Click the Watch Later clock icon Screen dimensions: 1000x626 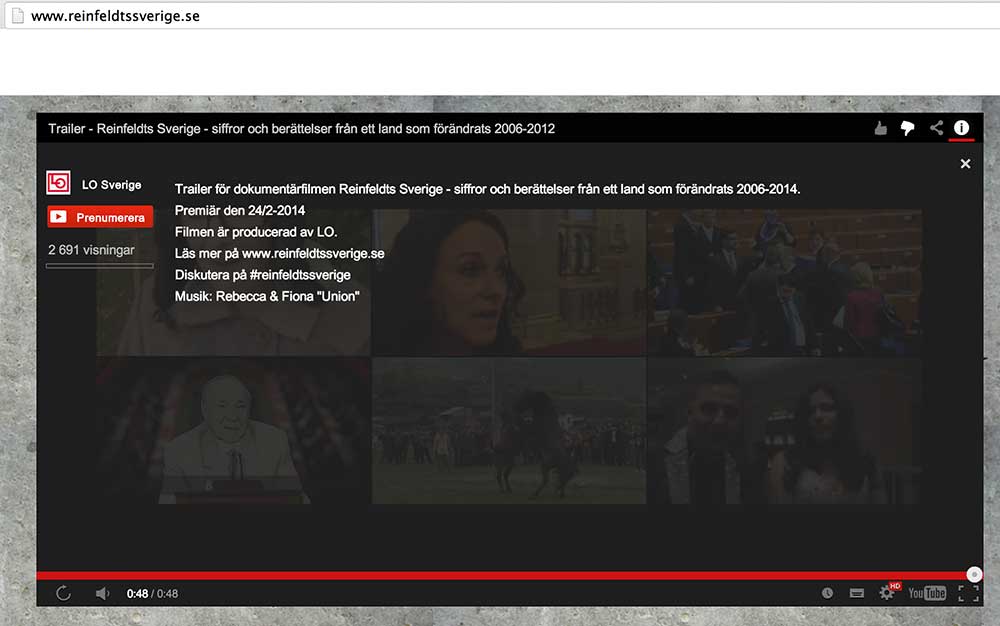coord(827,593)
